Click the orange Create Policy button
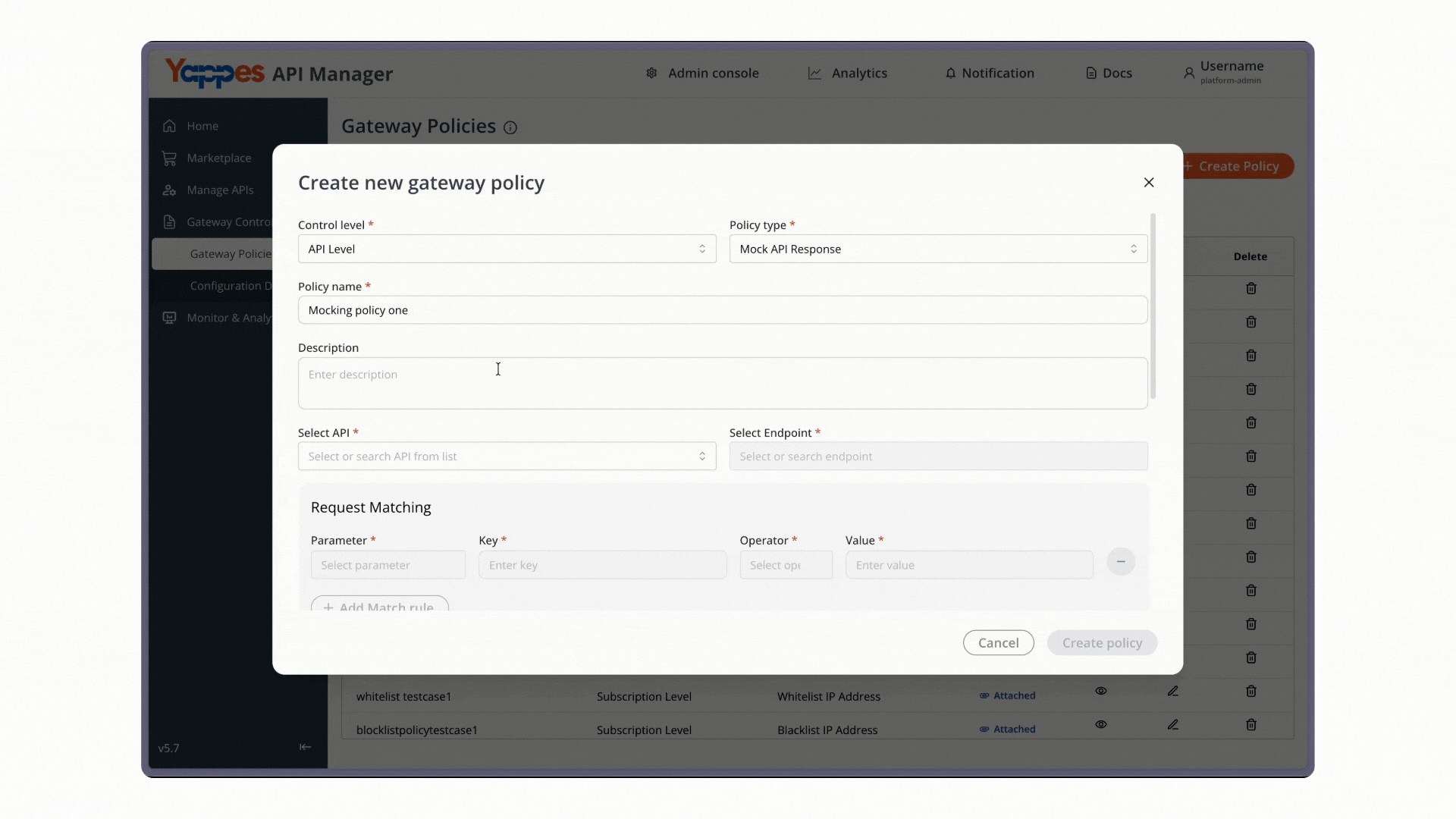Screen dimensions: 1456x819 (1238, 166)
